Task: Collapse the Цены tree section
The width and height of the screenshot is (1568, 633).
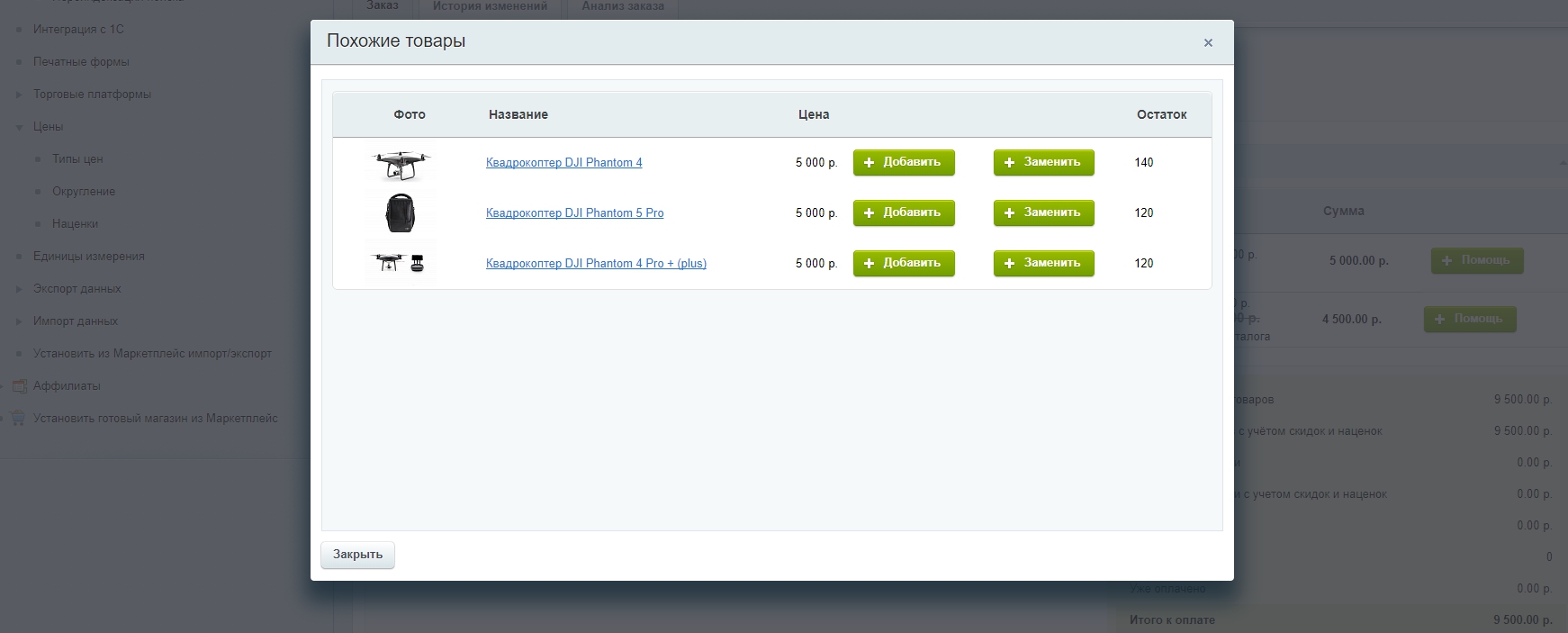Action: coord(19,127)
